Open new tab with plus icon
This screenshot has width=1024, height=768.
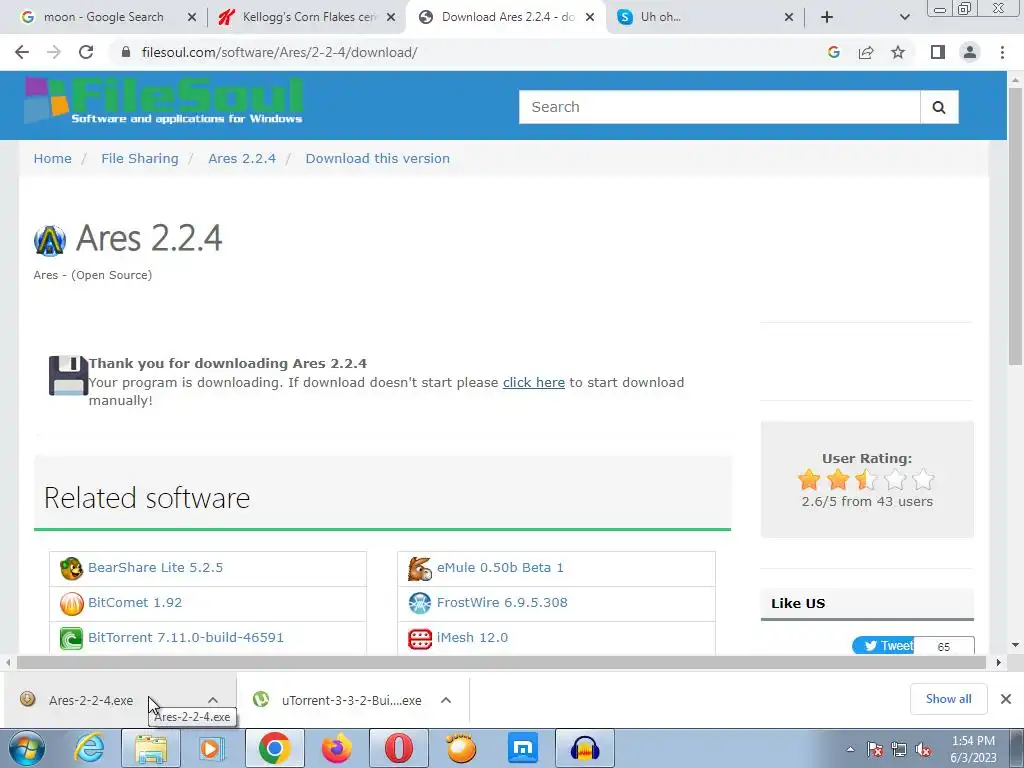pyautogui.click(x=827, y=17)
